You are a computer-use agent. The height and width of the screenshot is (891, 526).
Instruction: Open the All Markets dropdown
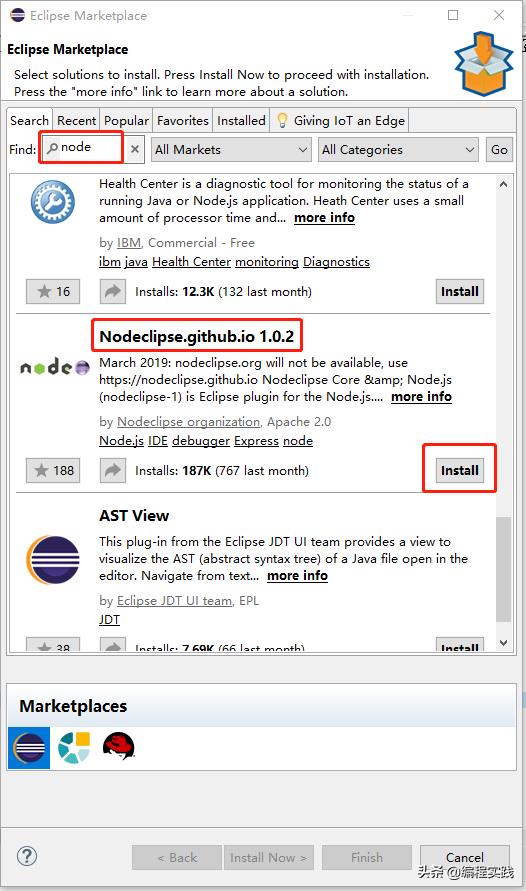pyautogui.click(x=231, y=149)
